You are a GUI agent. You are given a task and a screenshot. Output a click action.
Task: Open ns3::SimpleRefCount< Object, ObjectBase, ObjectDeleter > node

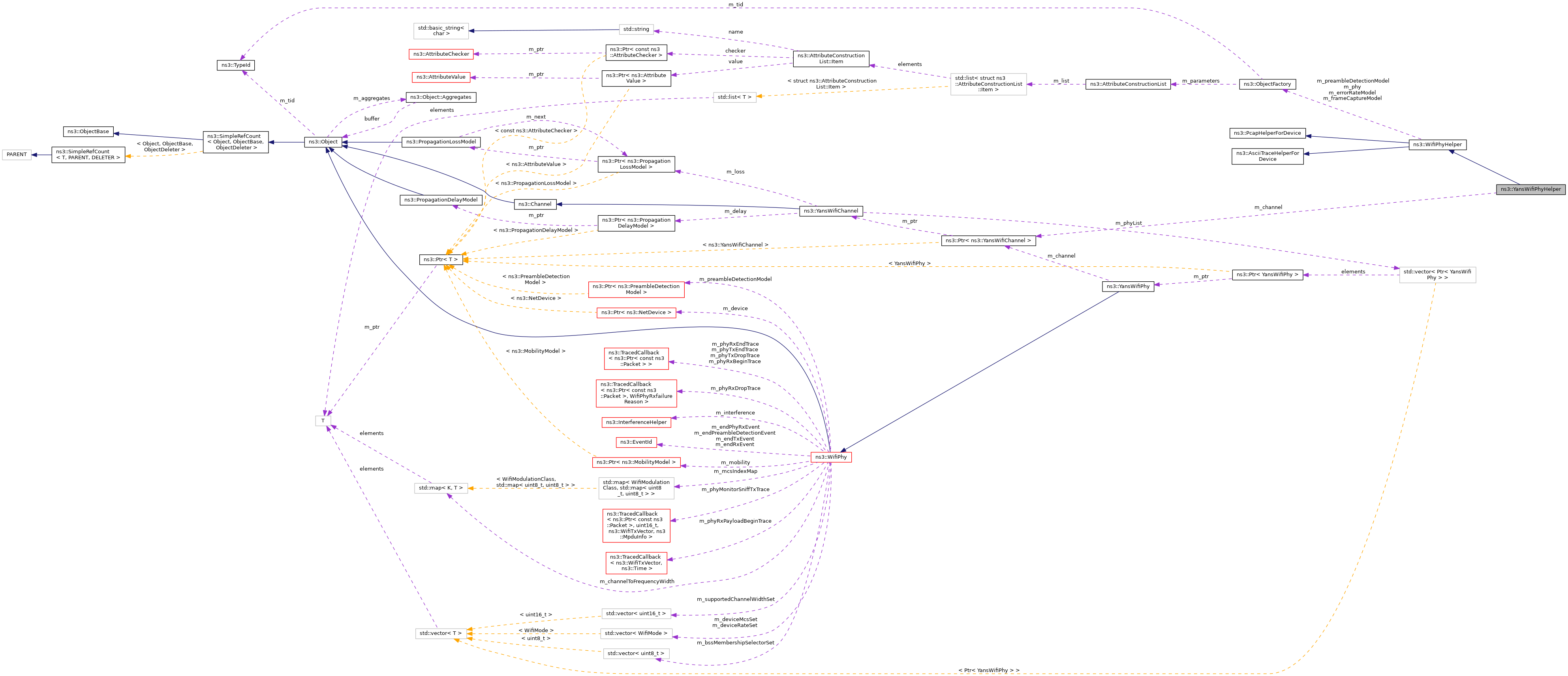tap(236, 143)
